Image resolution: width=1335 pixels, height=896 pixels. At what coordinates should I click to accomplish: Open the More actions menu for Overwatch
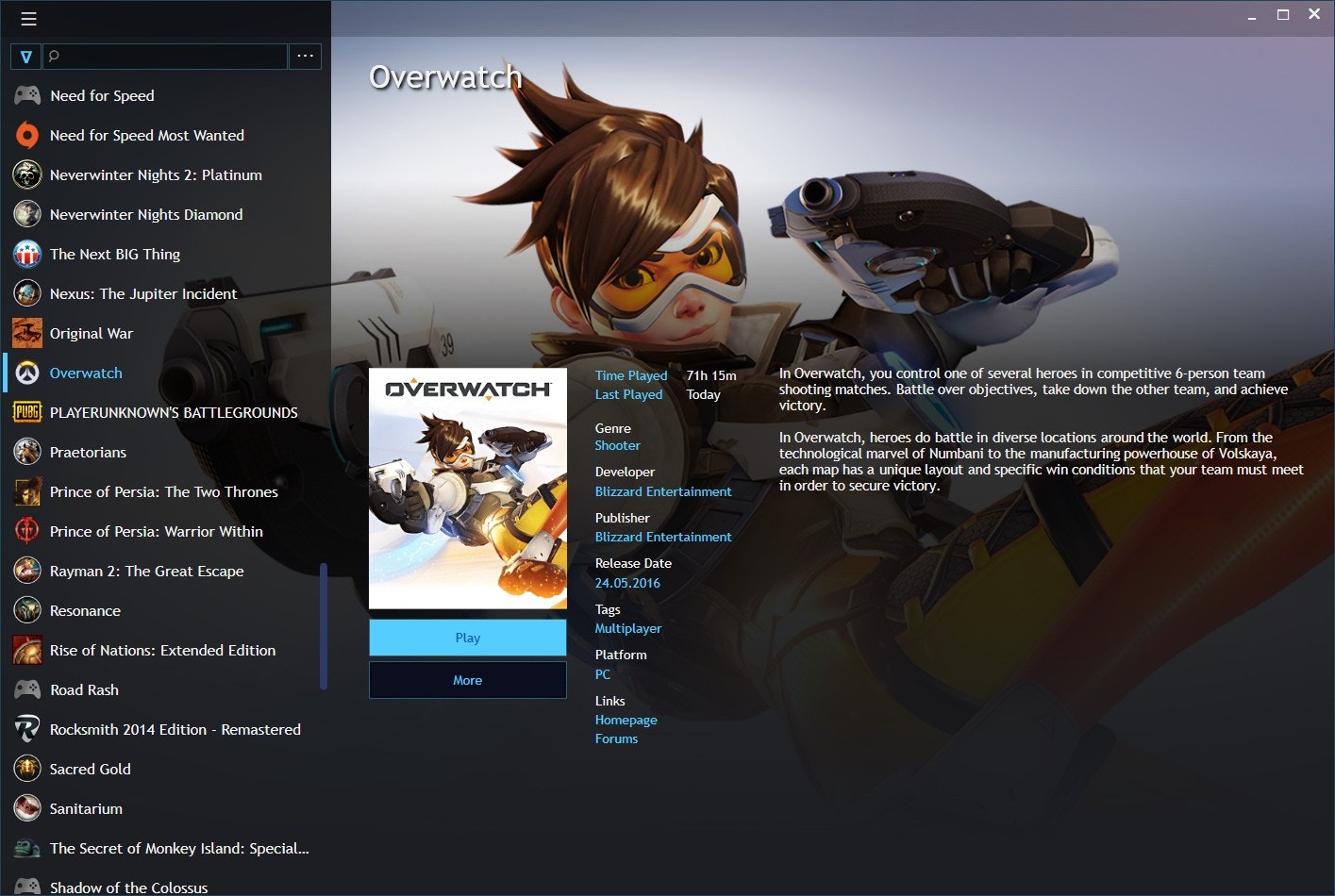pos(467,679)
